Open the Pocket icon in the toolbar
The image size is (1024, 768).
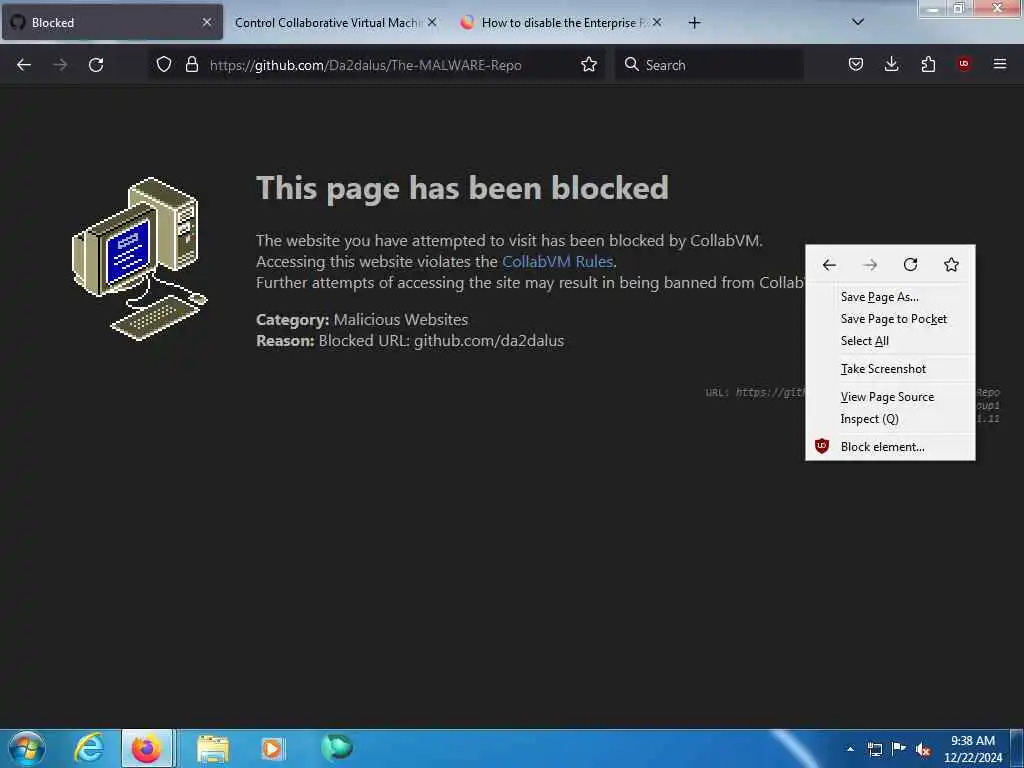(x=856, y=64)
